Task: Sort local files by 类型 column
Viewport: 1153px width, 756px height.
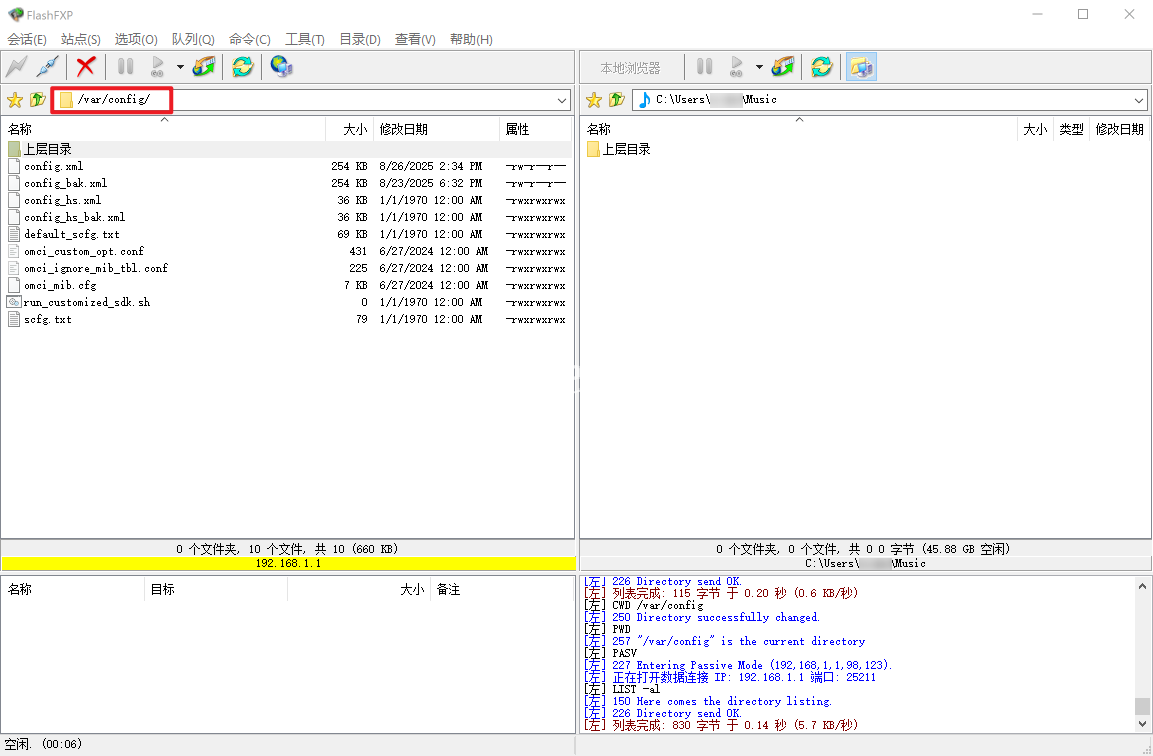Action: [1071, 129]
